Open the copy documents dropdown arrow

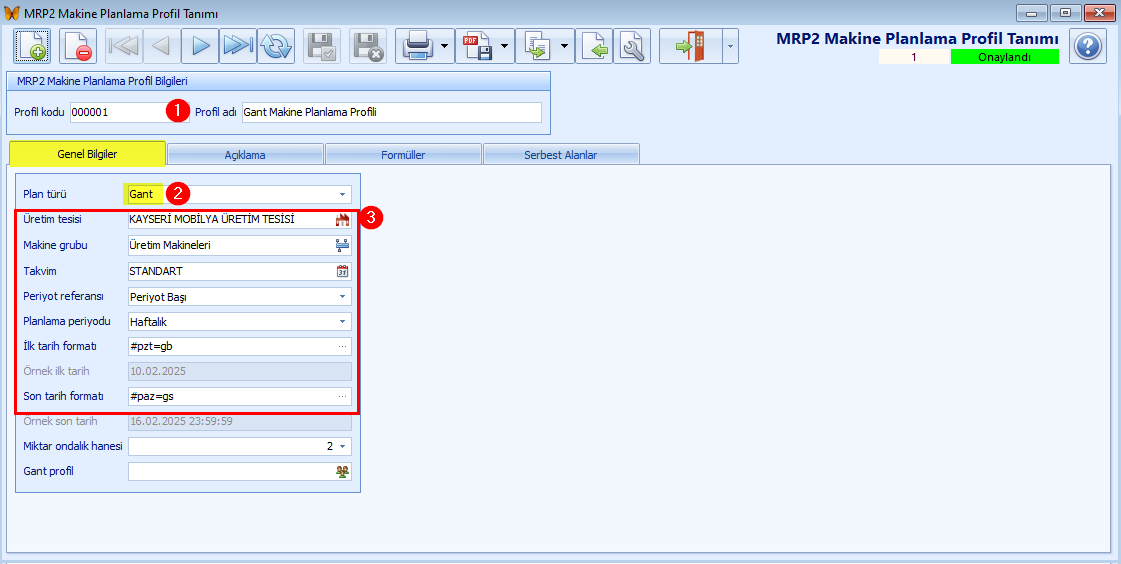click(x=564, y=46)
